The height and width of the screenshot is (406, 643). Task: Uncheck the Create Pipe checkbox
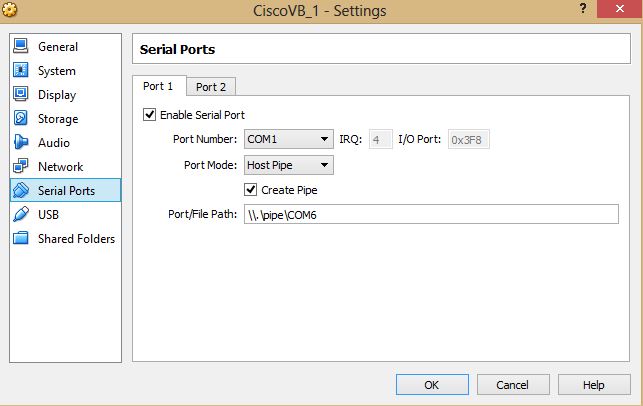pos(251,190)
